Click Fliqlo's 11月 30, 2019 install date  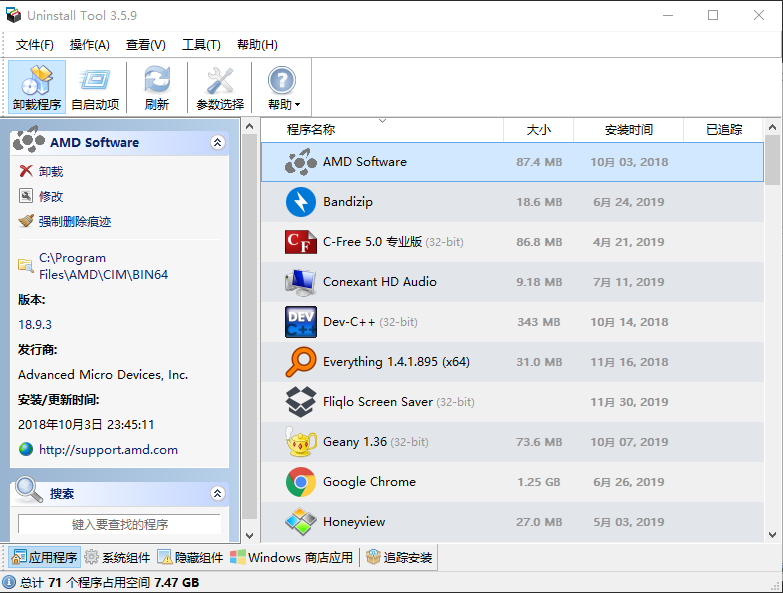[629, 402]
